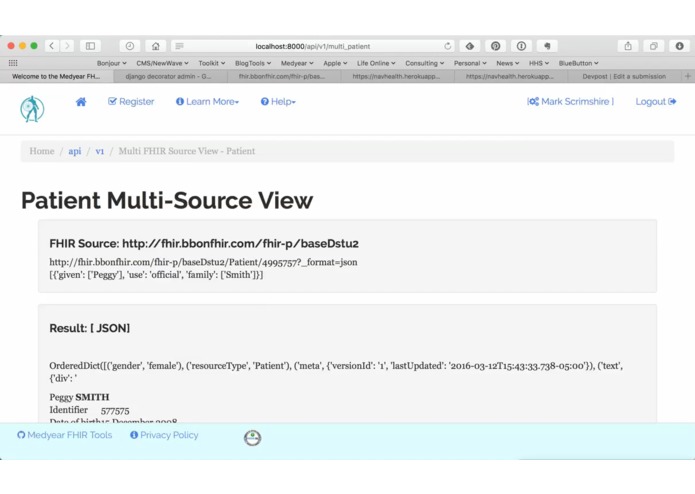The image size is (695, 494).
Task: Open the BlogTools bookmarks folder
Action: pyautogui.click(x=253, y=63)
